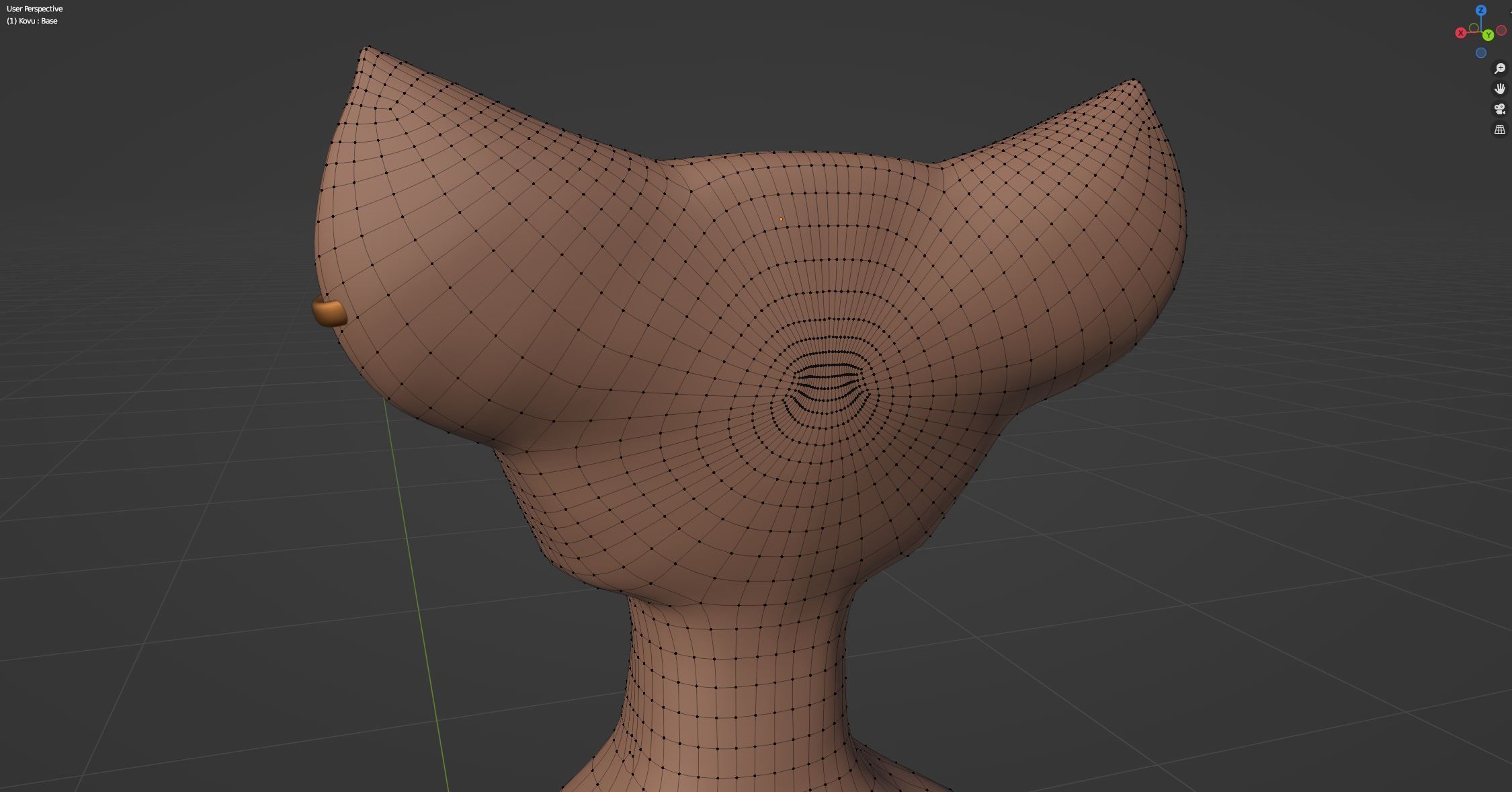1512x792 pixels.
Task: Select the orange highlighted vertex on head
Action: click(781, 219)
